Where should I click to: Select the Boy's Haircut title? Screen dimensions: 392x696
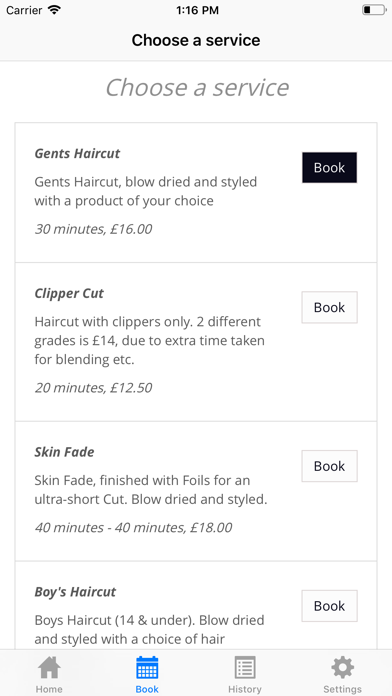pyautogui.click(x=75, y=592)
